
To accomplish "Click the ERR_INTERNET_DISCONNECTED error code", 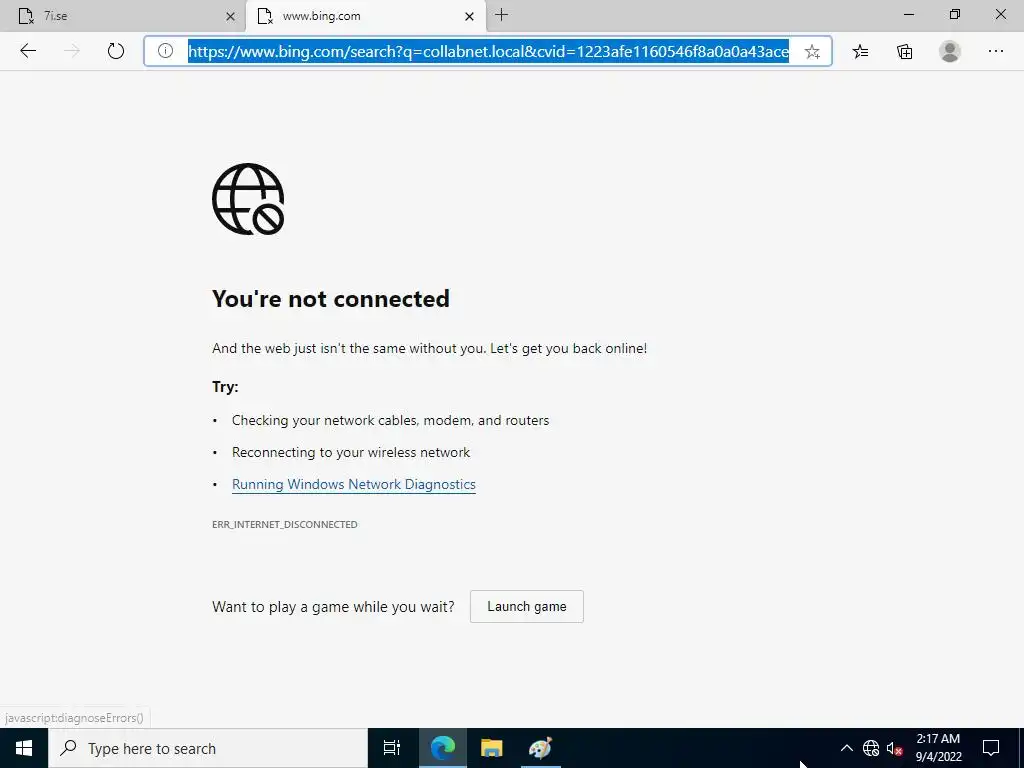I will tap(285, 524).
